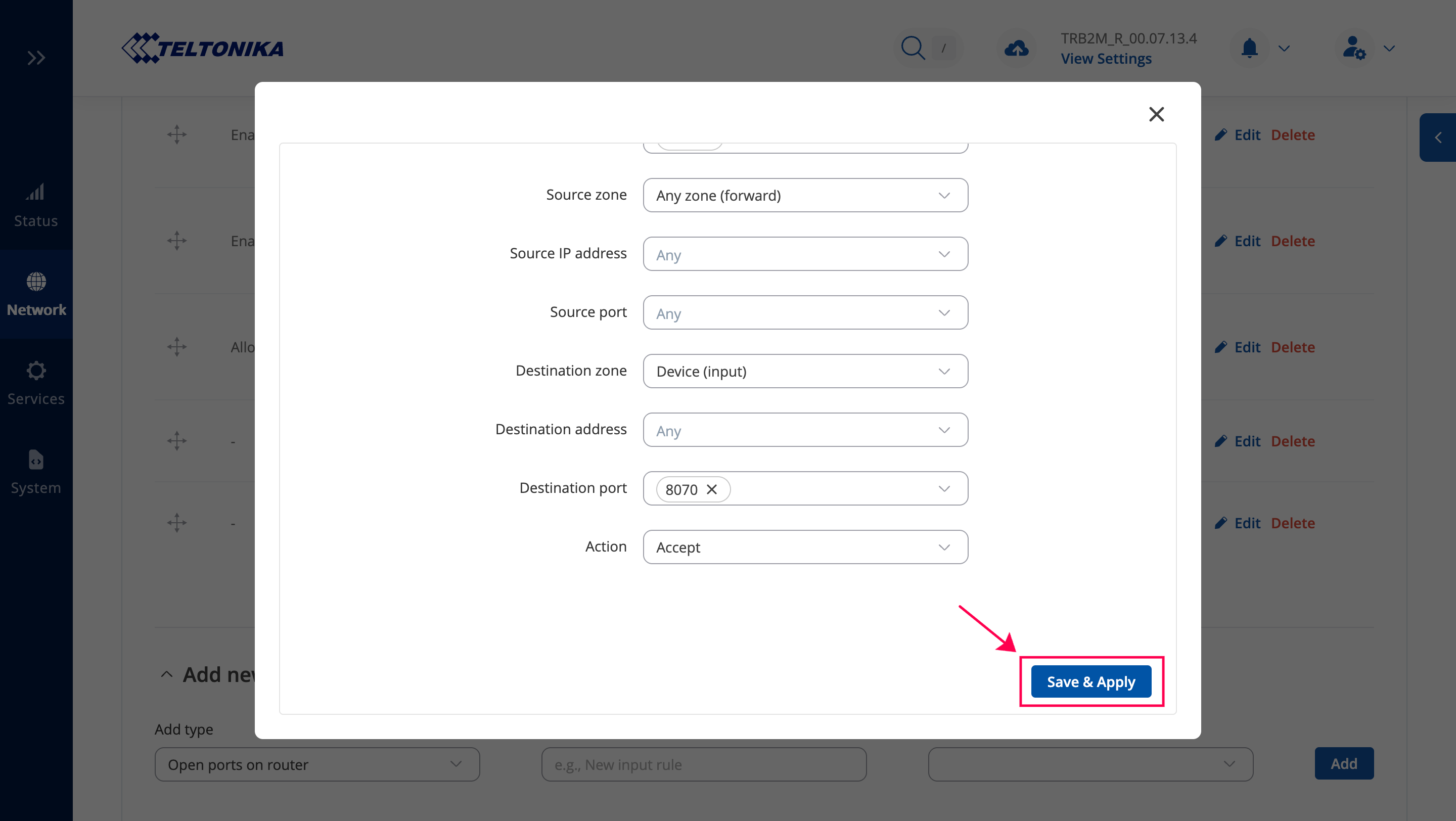Select the Network menu item
Viewport: 1456px width, 821px height.
pos(36,294)
